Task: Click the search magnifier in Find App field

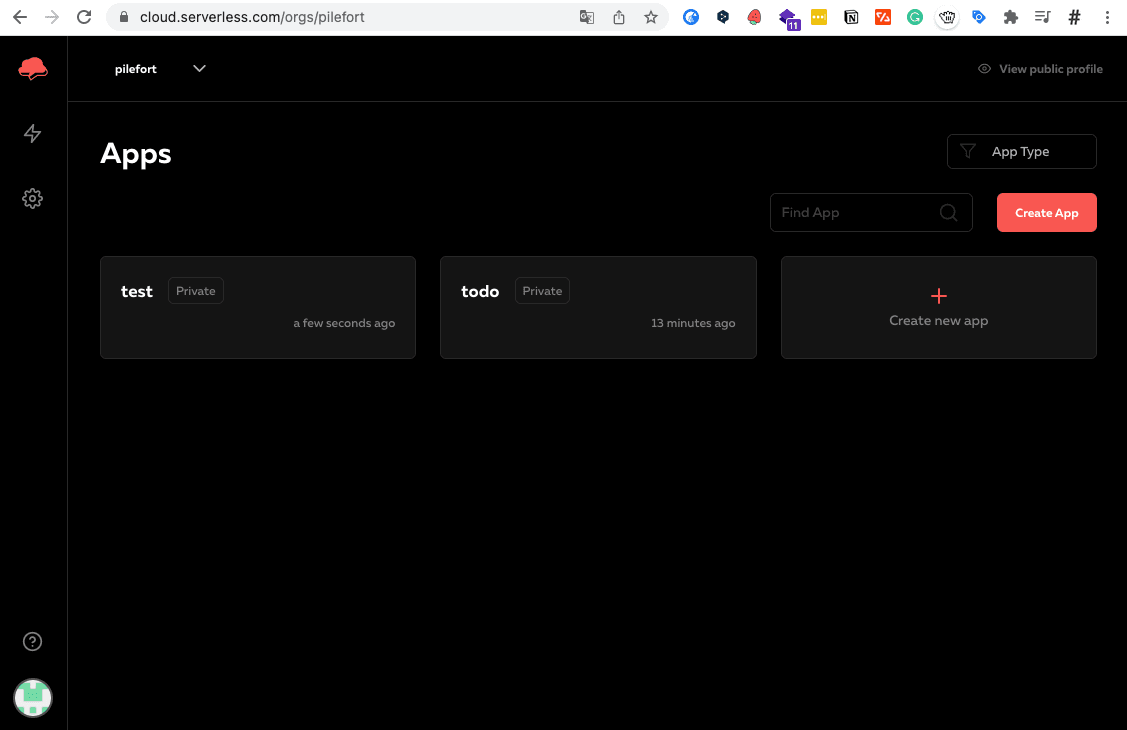Action: (x=948, y=212)
